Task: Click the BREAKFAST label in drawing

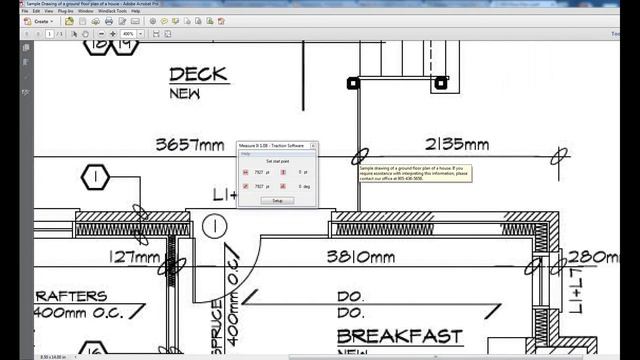Action: click(400, 336)
